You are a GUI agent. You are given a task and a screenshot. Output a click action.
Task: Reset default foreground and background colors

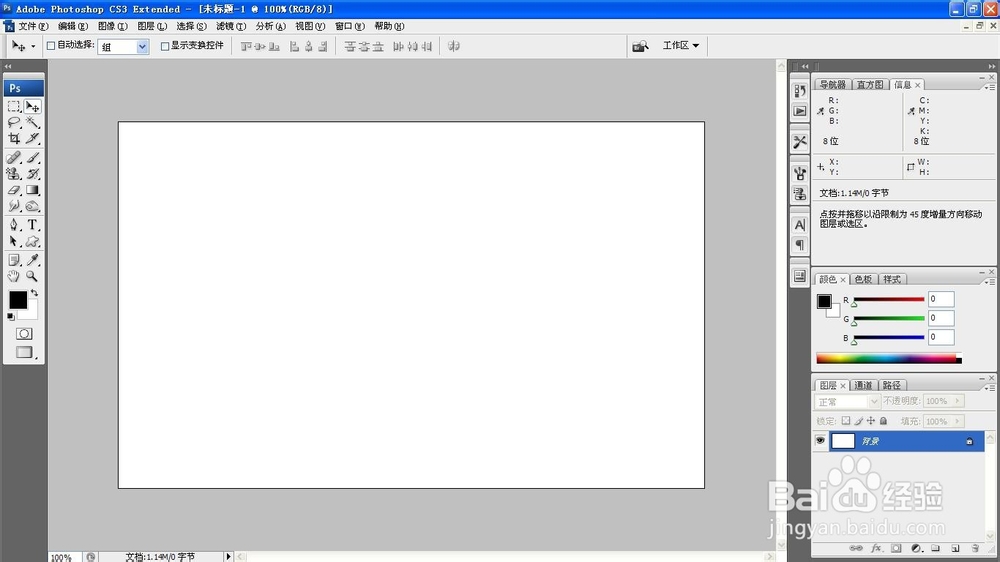(11, 317)
